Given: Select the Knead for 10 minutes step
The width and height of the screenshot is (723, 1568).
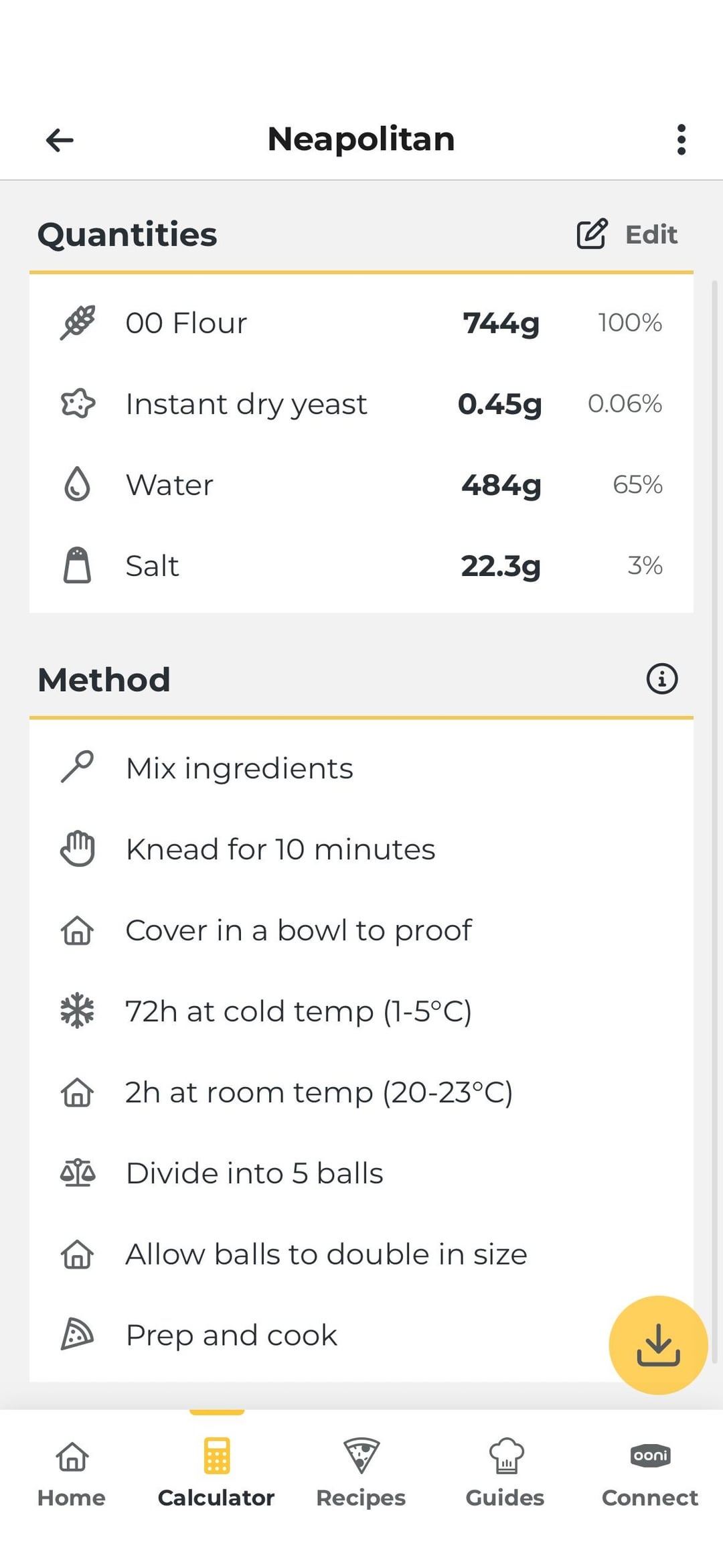Looking at the screenshot, I should click(280, 849).
